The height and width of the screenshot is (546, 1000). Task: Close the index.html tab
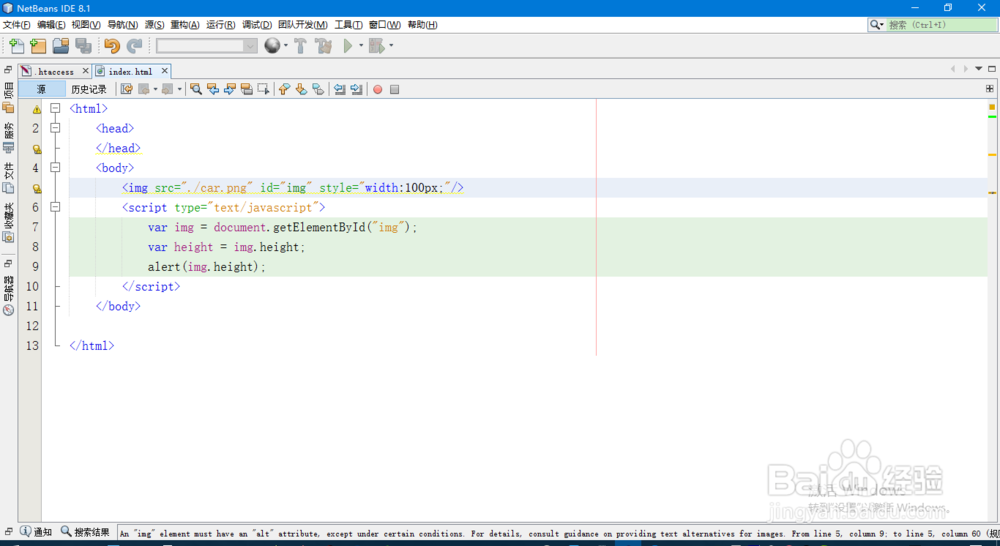165,71
